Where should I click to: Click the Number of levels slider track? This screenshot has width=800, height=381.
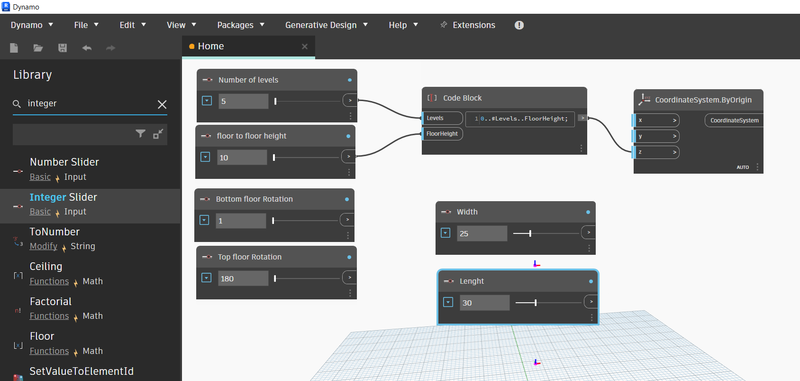click(308, 101)
